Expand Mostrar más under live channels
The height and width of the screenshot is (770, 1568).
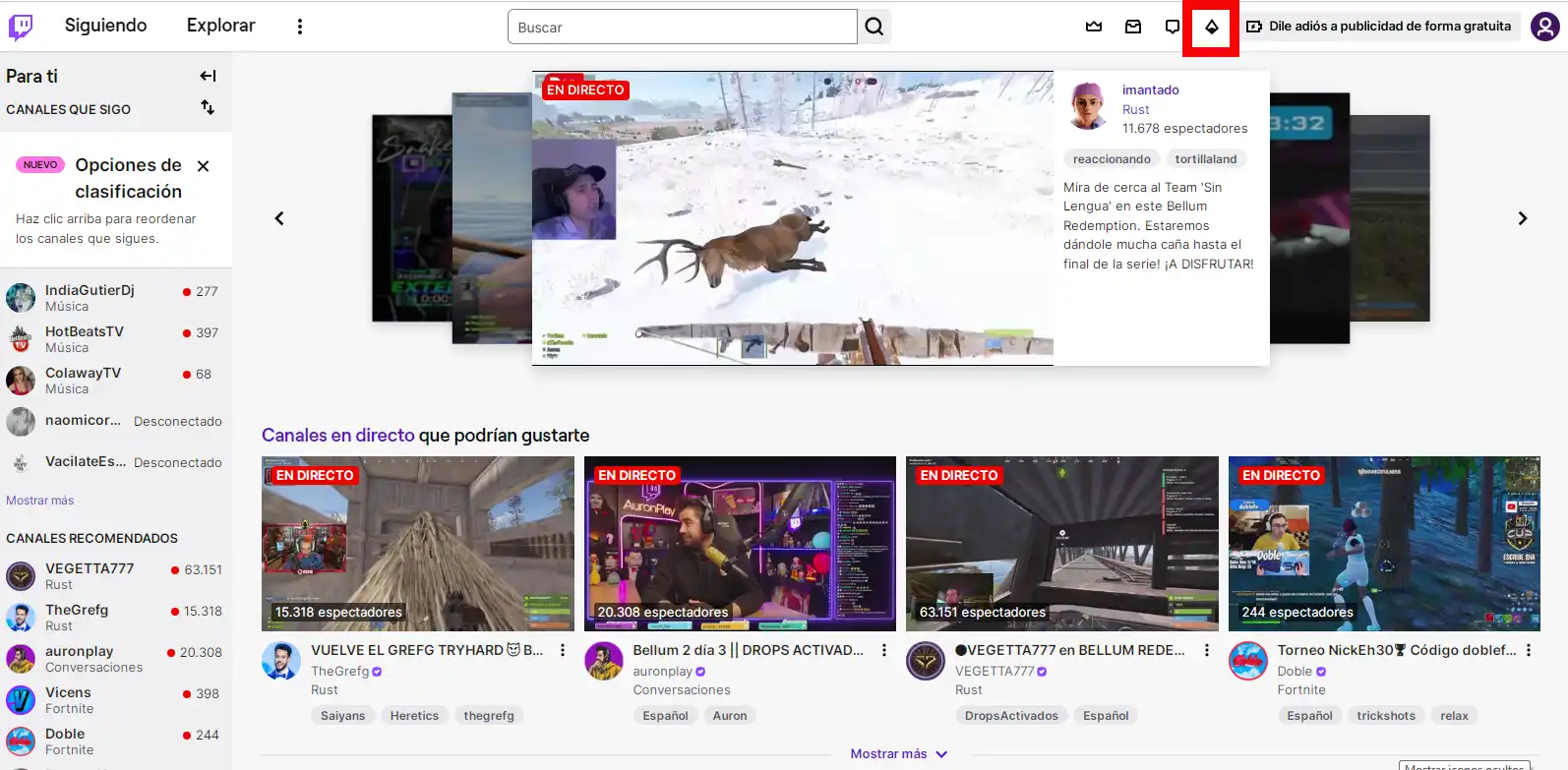[x=898, y=753]
